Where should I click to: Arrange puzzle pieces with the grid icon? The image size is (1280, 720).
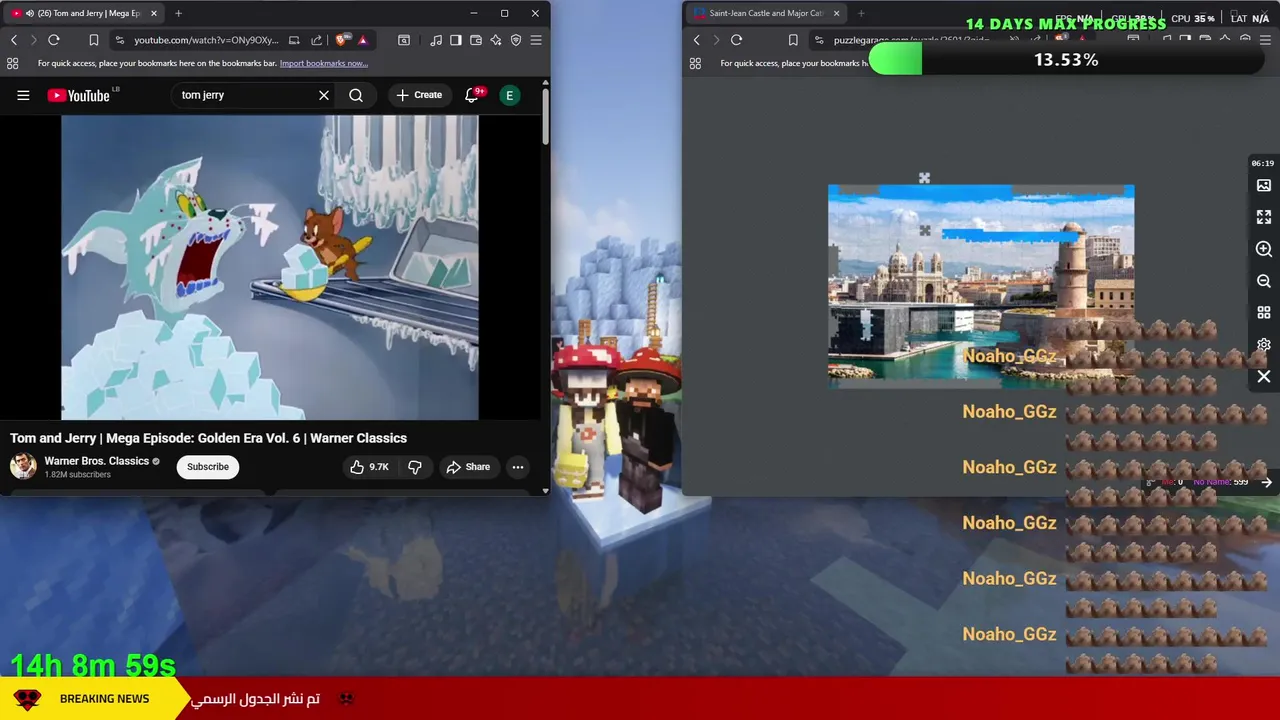(1264, 313)
